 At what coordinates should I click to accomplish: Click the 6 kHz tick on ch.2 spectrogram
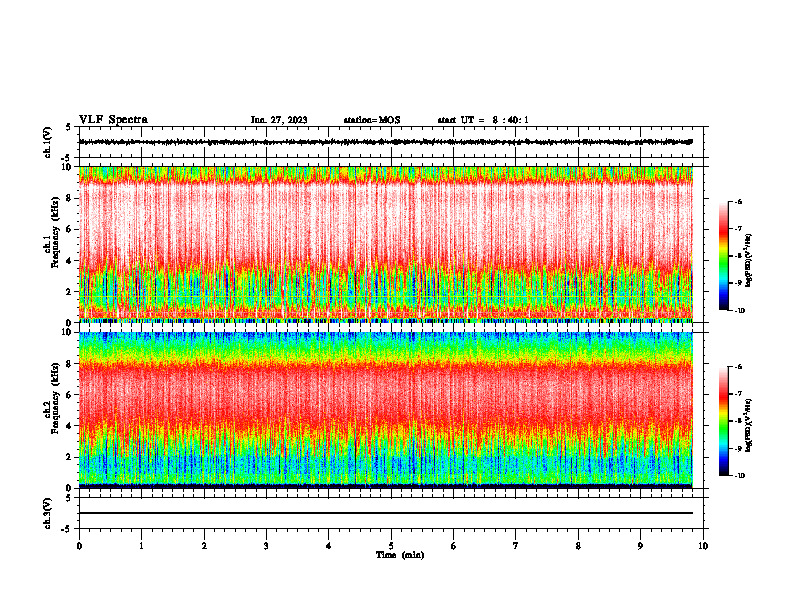(x=70, y=395)
